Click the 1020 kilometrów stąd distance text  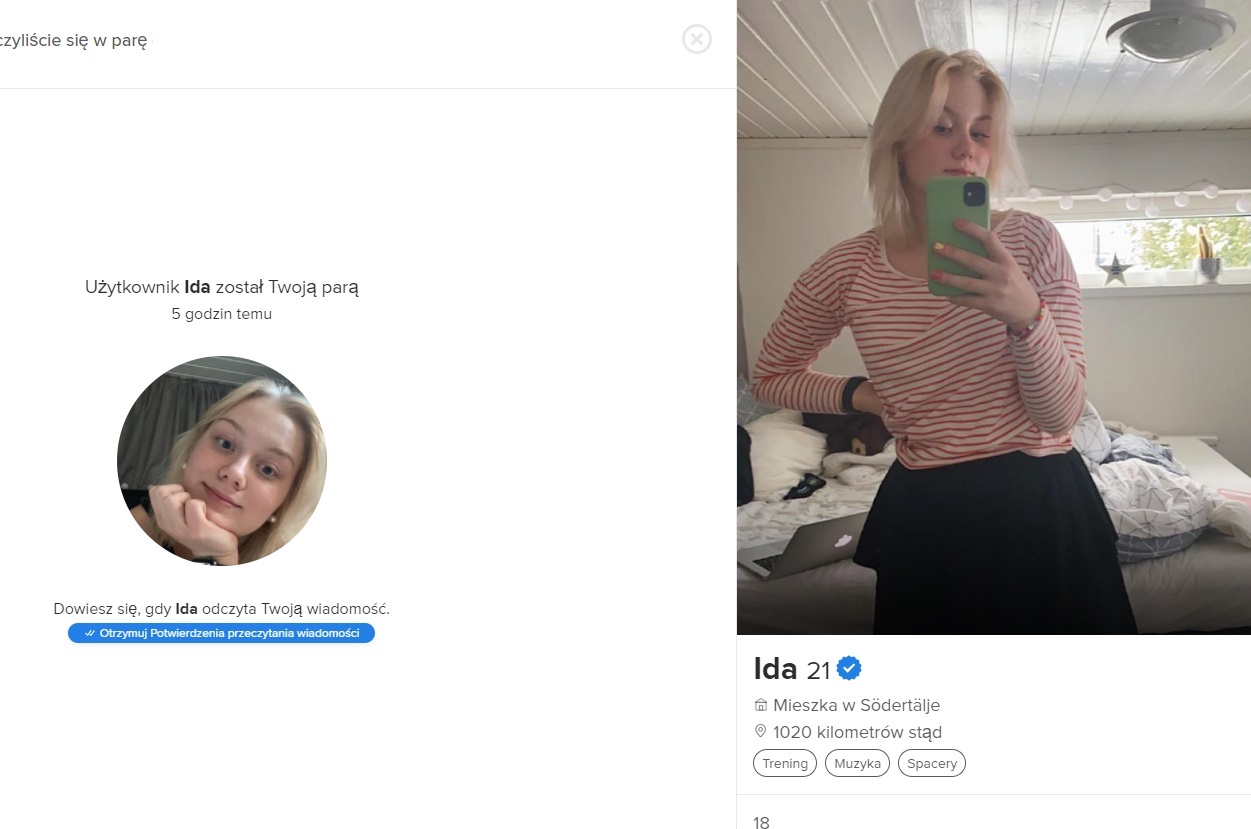(x=857, y=732)
